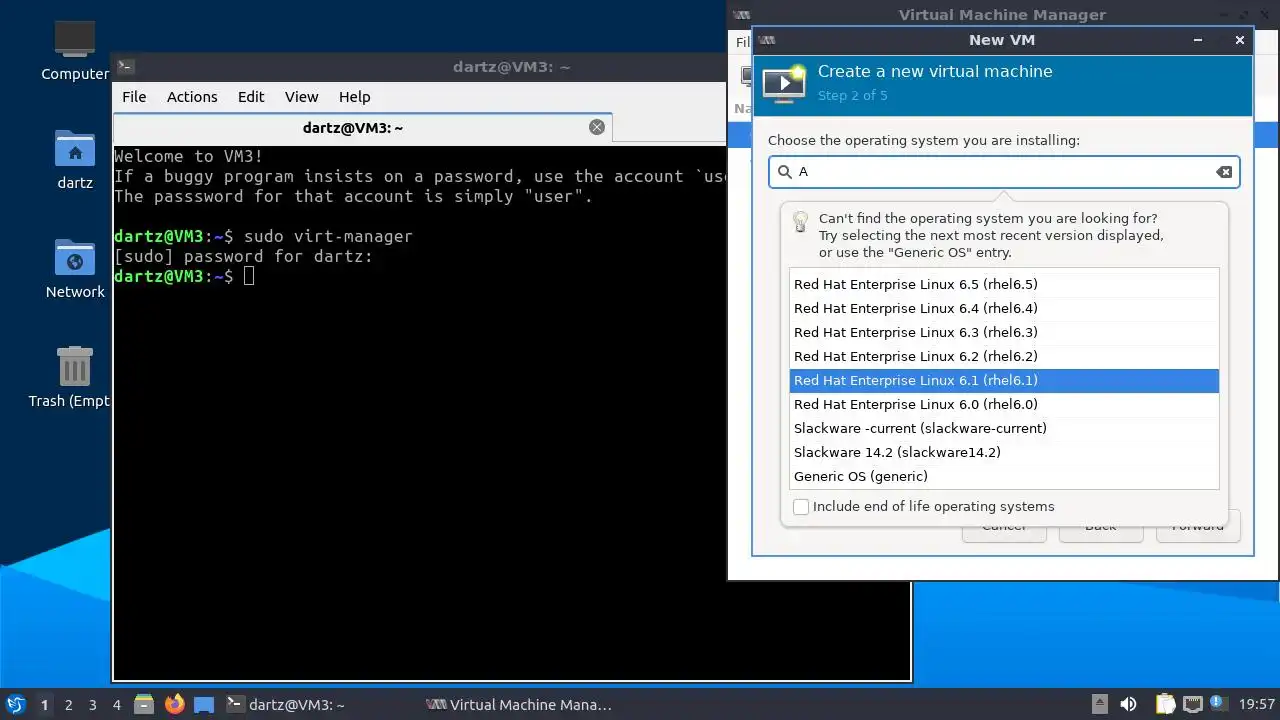The height and width of the screenshot is (720, 1280).
Task: Launch Firefox from the taskbar
Action: (x=174, y=704)
